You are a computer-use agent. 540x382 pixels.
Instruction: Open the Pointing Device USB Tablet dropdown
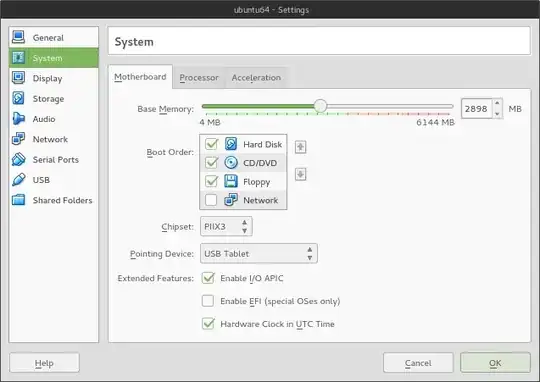(x=259, y=254)
